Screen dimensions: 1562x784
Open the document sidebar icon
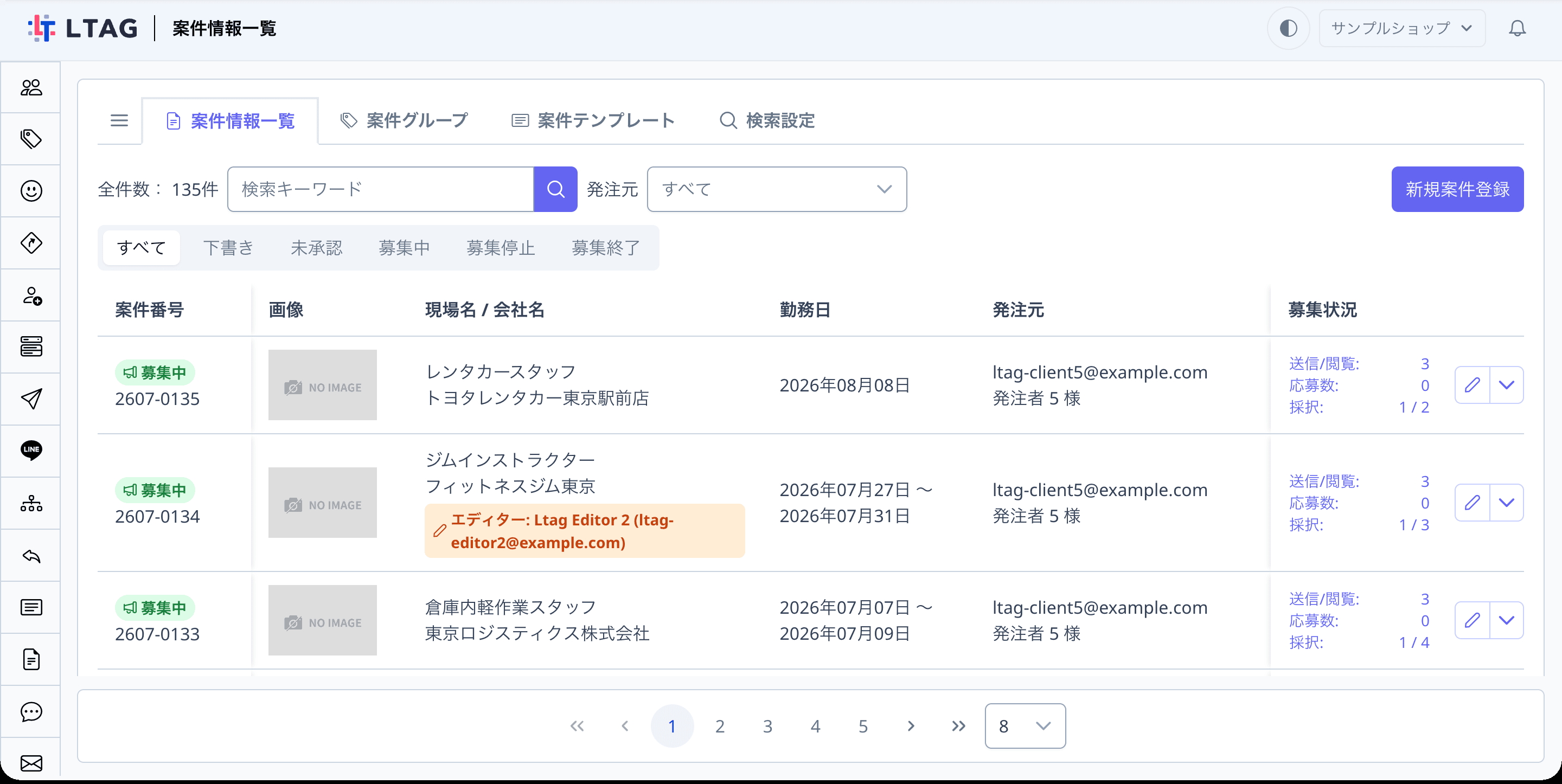(x=31, y=659)
